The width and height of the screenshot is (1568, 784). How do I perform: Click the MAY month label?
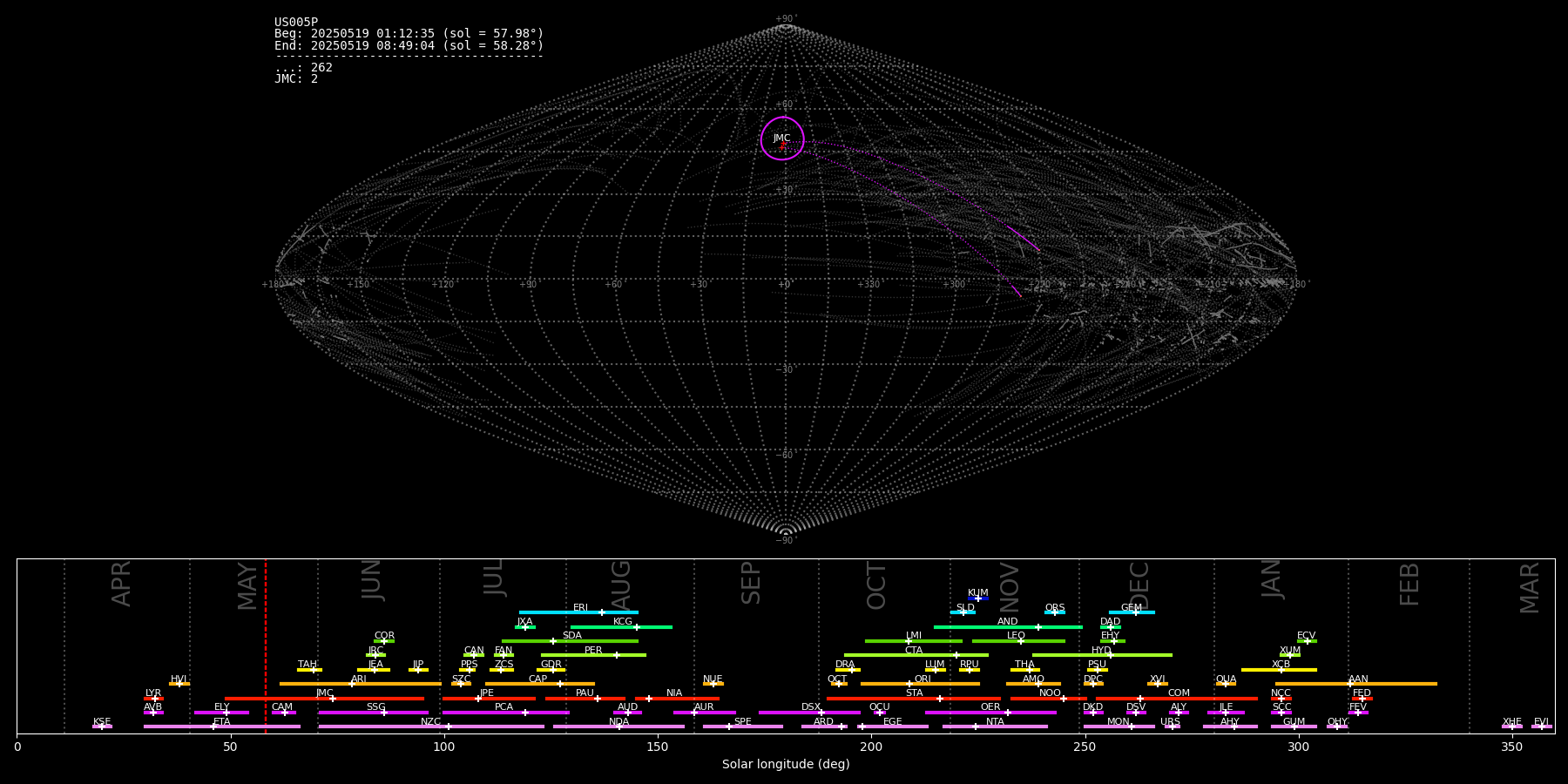click(x=247, y=586)
